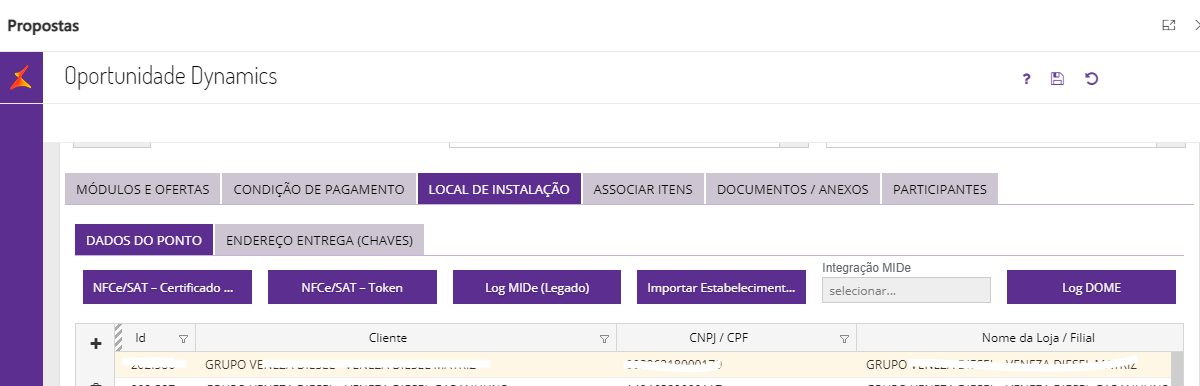Click the undo/revert arrow icon
Image resolution: width=1200 pixels, height=386 pixels.
coord(1092,79)
